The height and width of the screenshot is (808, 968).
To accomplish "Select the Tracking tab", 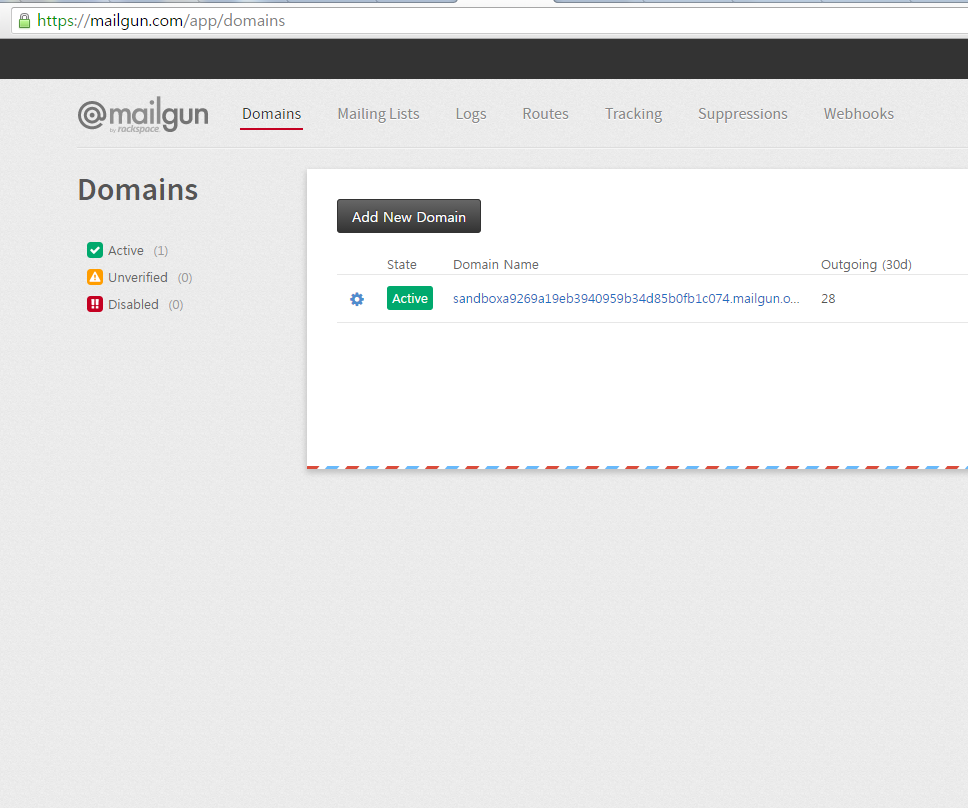I will click(633, 114).
